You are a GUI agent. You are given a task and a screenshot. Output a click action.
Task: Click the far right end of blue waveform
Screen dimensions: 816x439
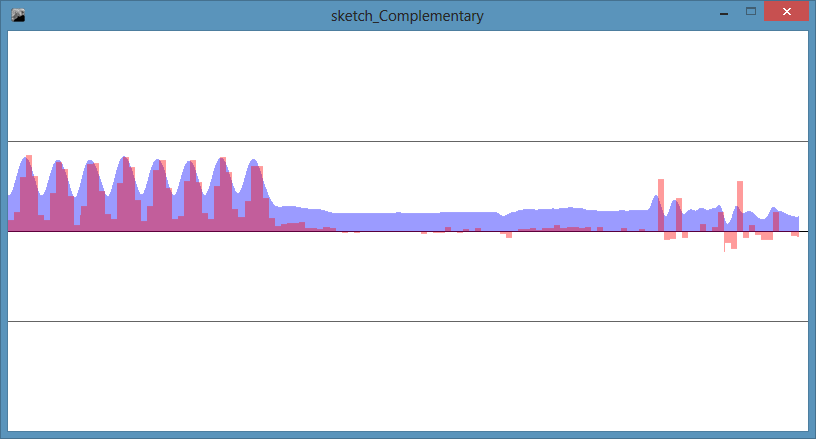pyautogui.click(x=795, y=222)
